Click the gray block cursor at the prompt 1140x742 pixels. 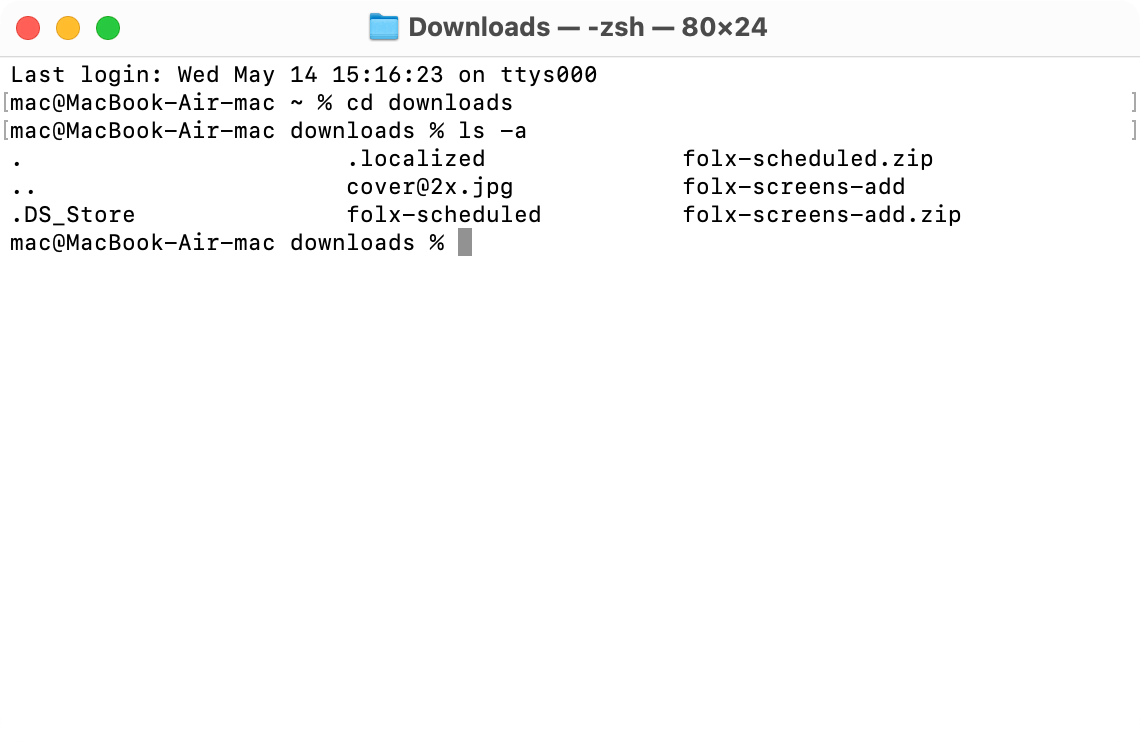(465, 243)
